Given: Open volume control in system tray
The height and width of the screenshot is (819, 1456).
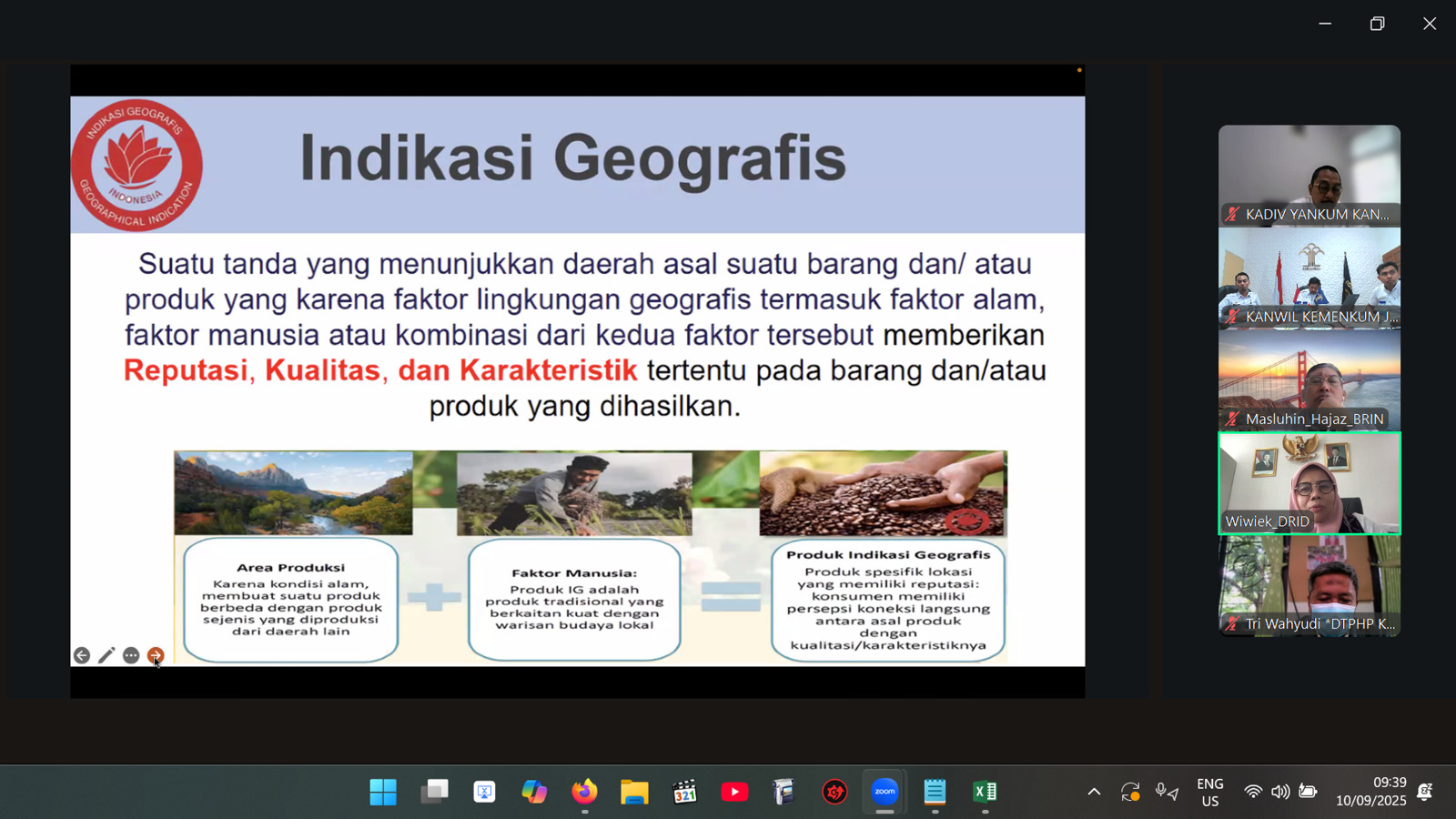Looking at the screenshot, I should point(1280,792).
